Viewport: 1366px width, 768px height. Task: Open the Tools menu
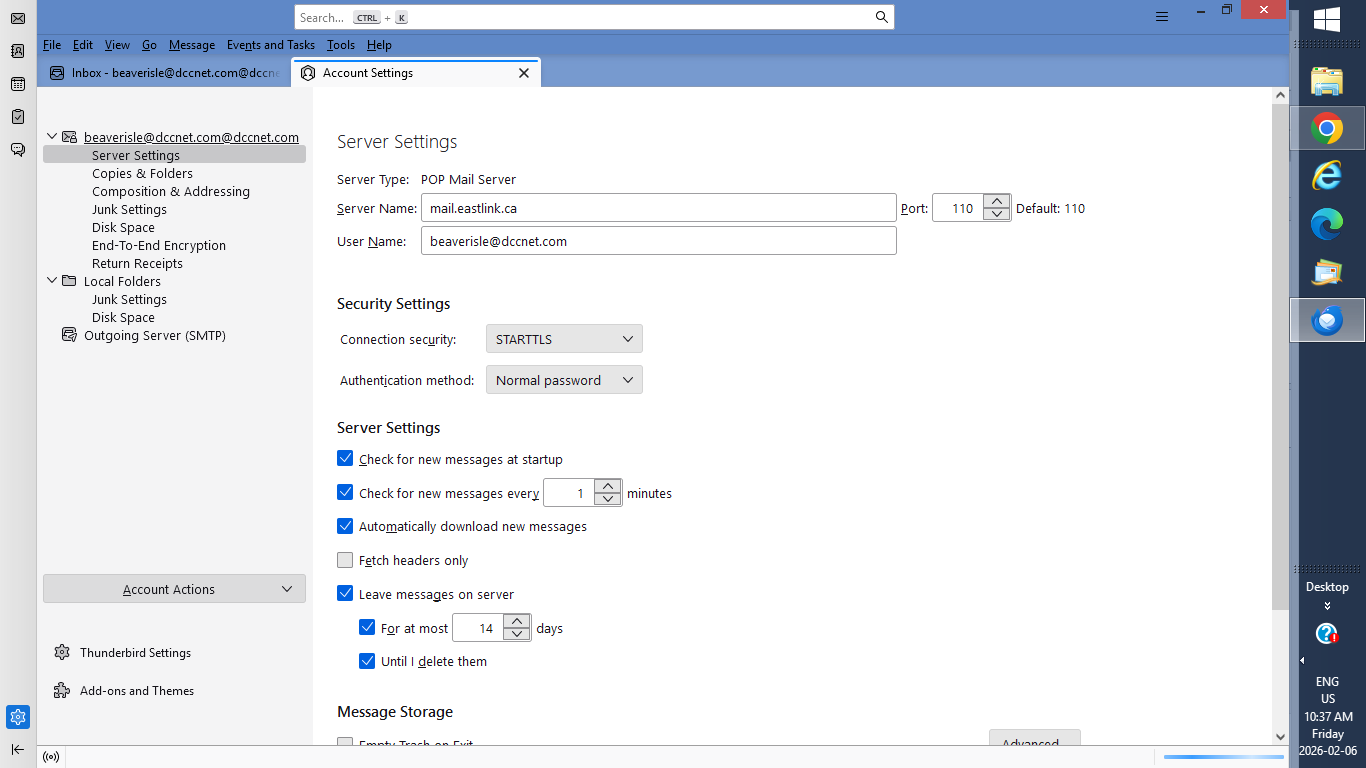(341, 45)
